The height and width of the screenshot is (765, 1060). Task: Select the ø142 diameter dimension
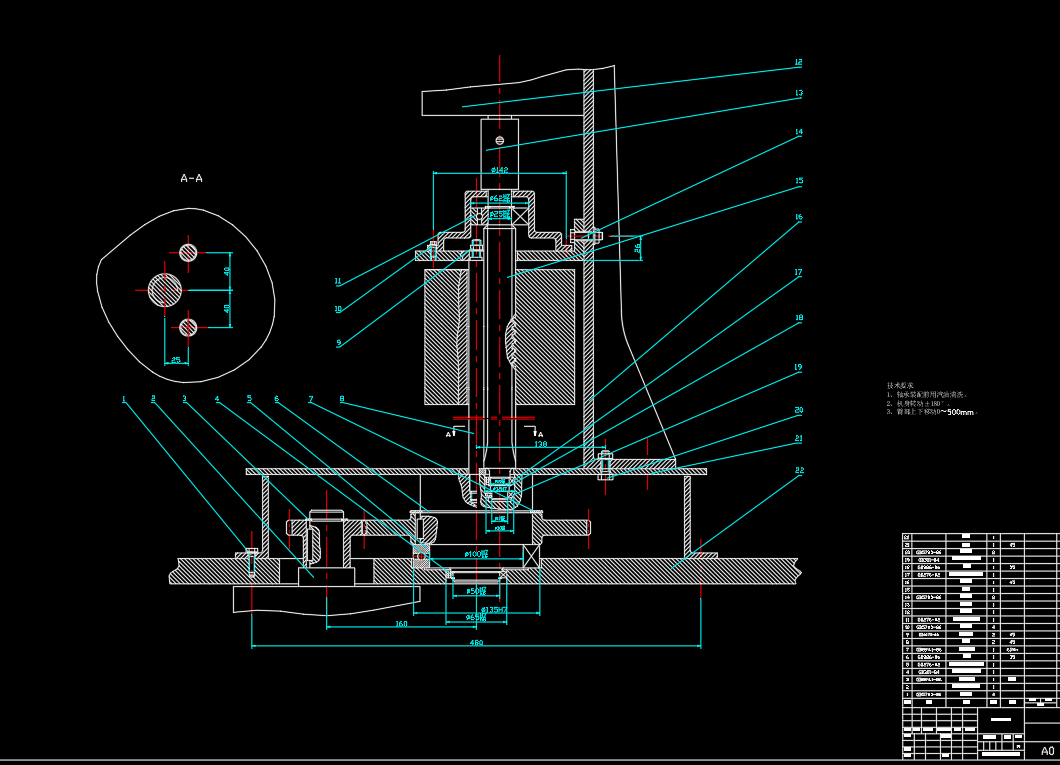click(x=499, y=170)
